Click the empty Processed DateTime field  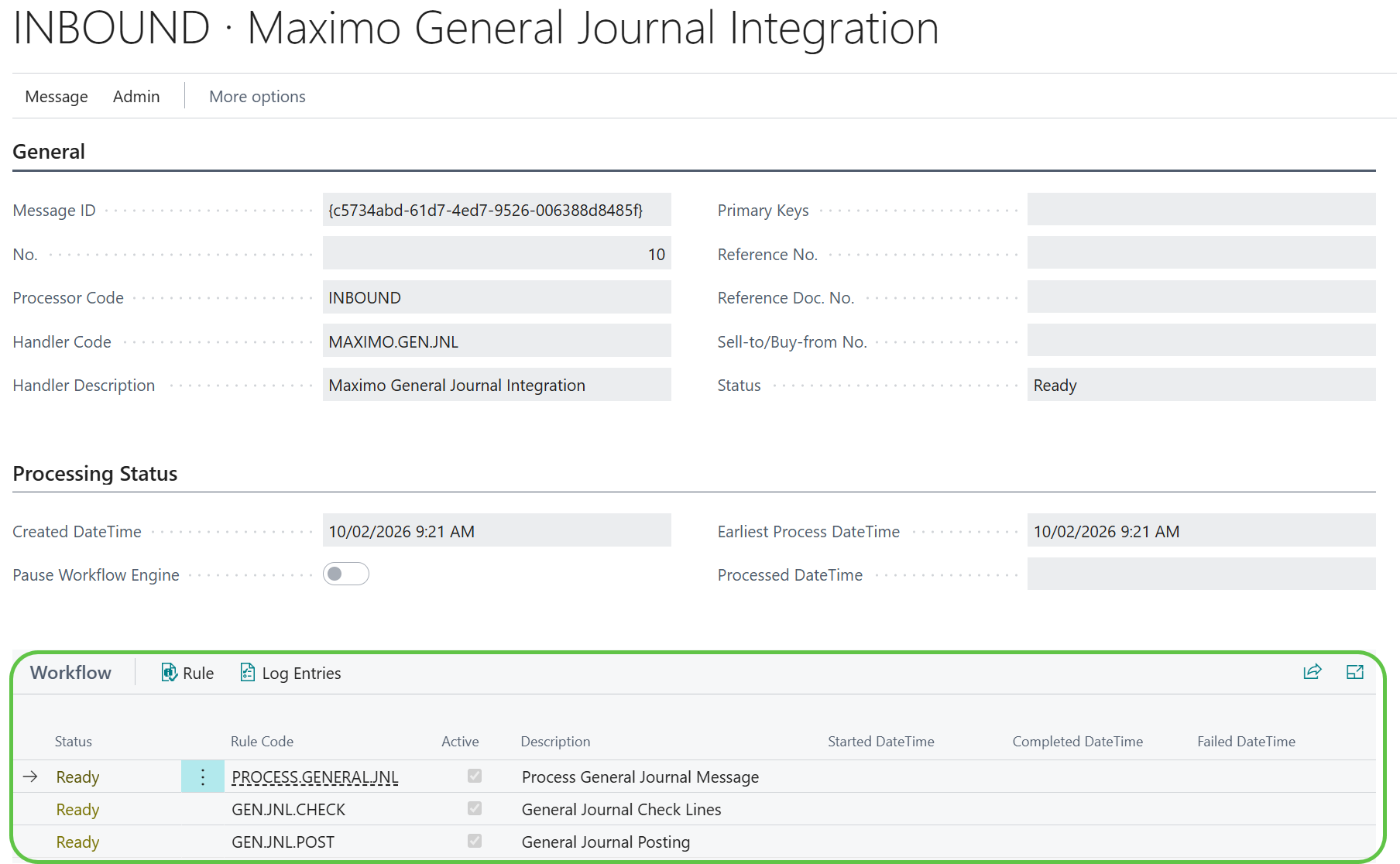click(1202, 574)
